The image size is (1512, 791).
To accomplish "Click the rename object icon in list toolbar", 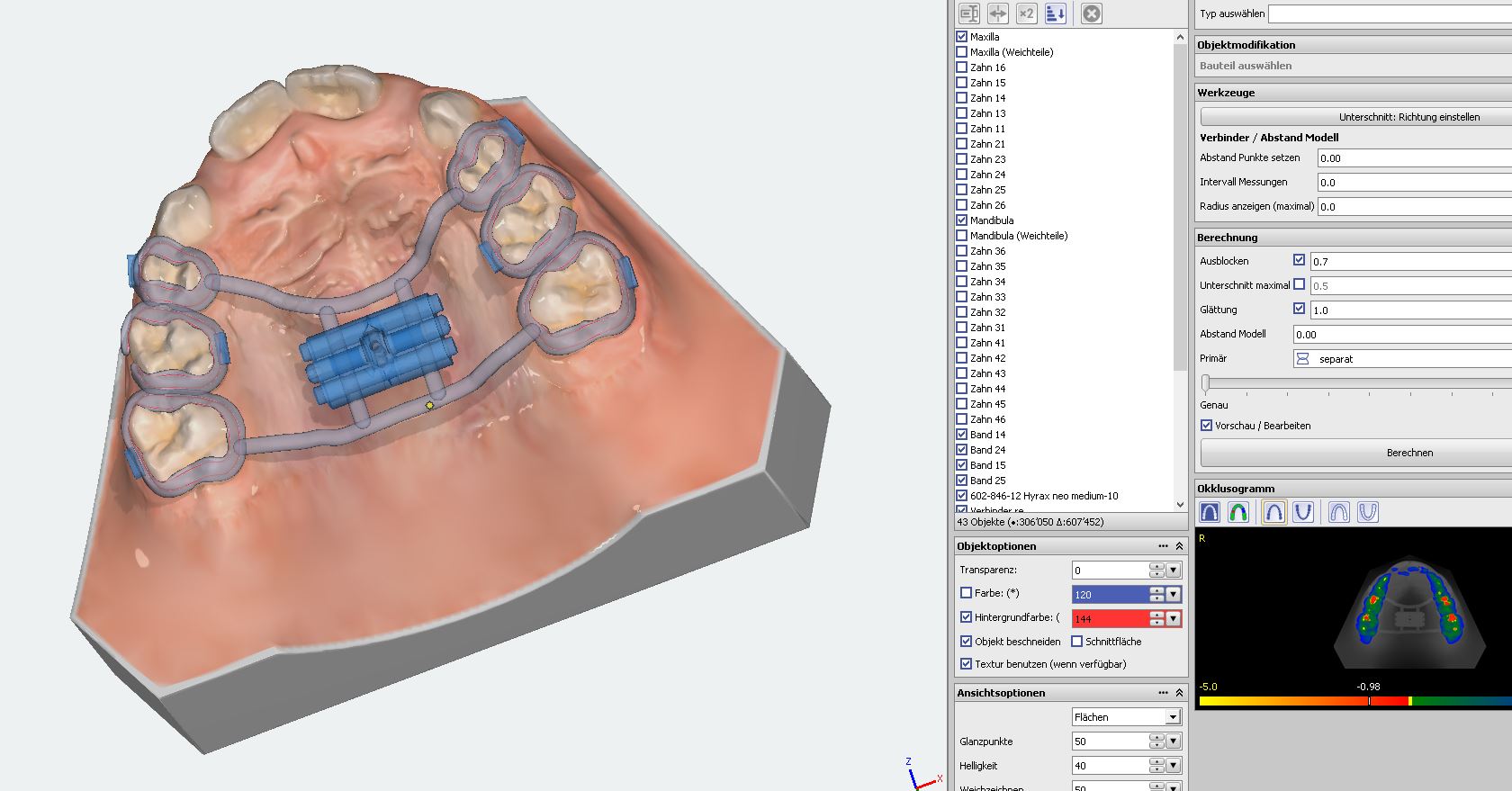I will (x=969, y=13).
